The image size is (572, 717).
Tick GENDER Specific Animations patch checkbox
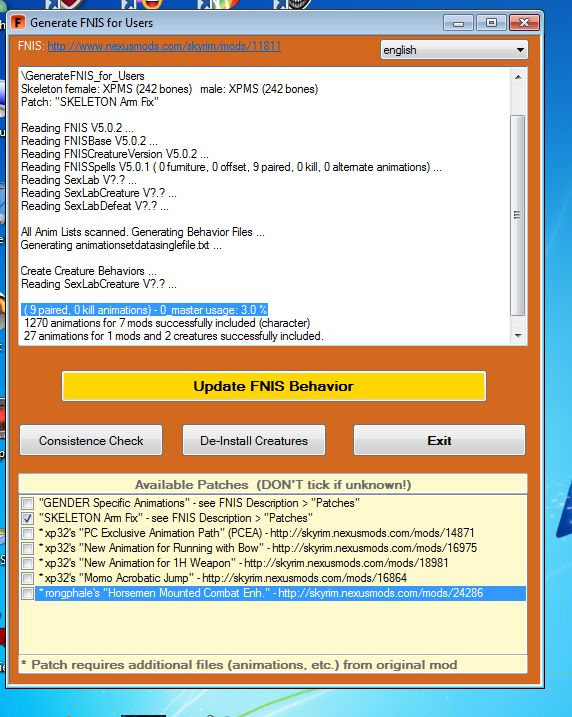point(27,503)
